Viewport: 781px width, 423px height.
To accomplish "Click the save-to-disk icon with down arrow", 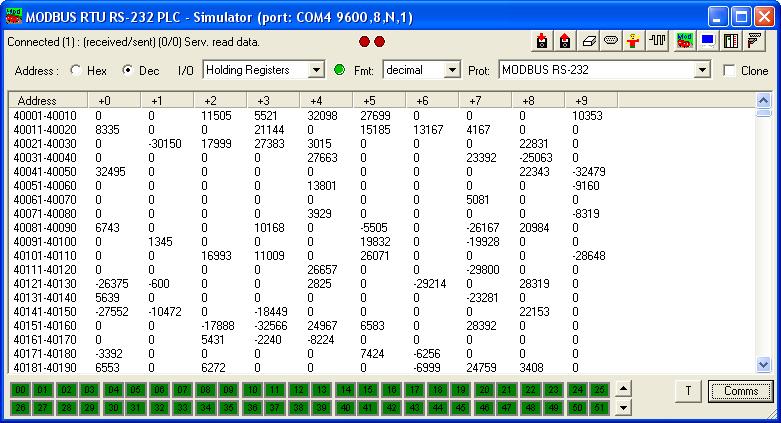I will point(542,41).
